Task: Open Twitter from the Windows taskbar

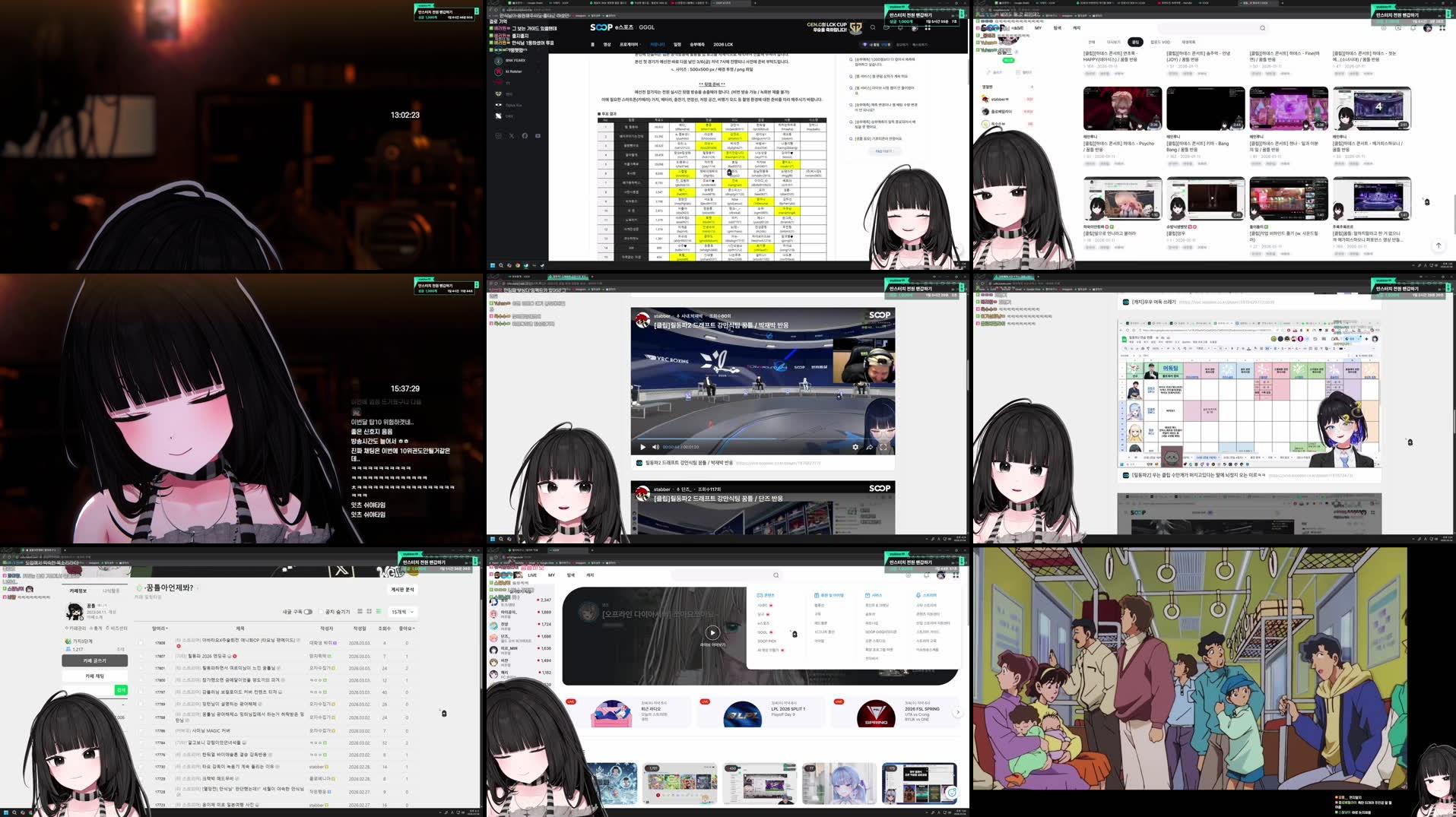Action: coord(527,265)
